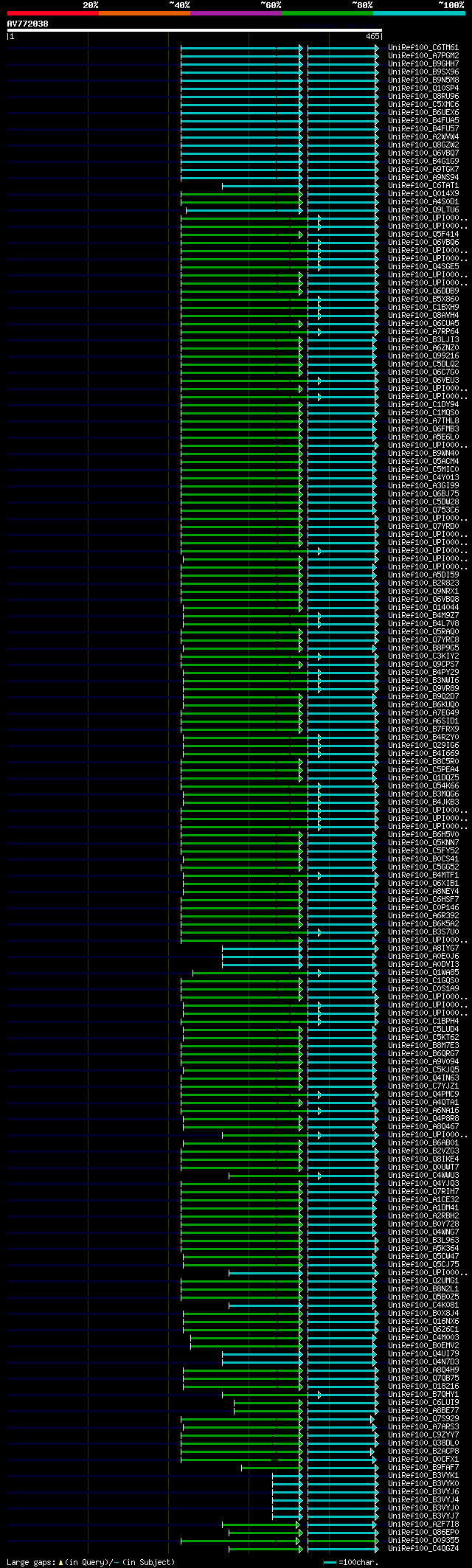The width and height of the screenshot is (472, 1568).
Task: Select hit label UniRef100_A2F7I8
Action: [x=423, y=1524]
